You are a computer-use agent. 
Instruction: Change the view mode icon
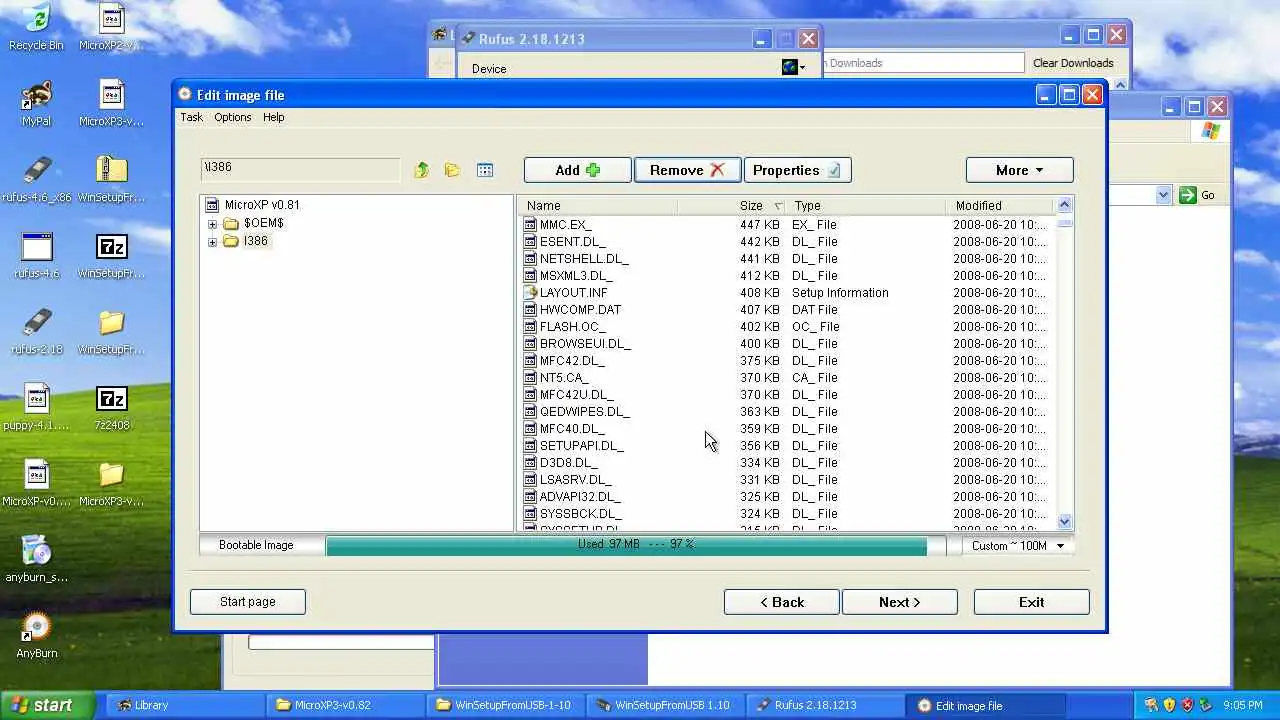tap(485, 170)
